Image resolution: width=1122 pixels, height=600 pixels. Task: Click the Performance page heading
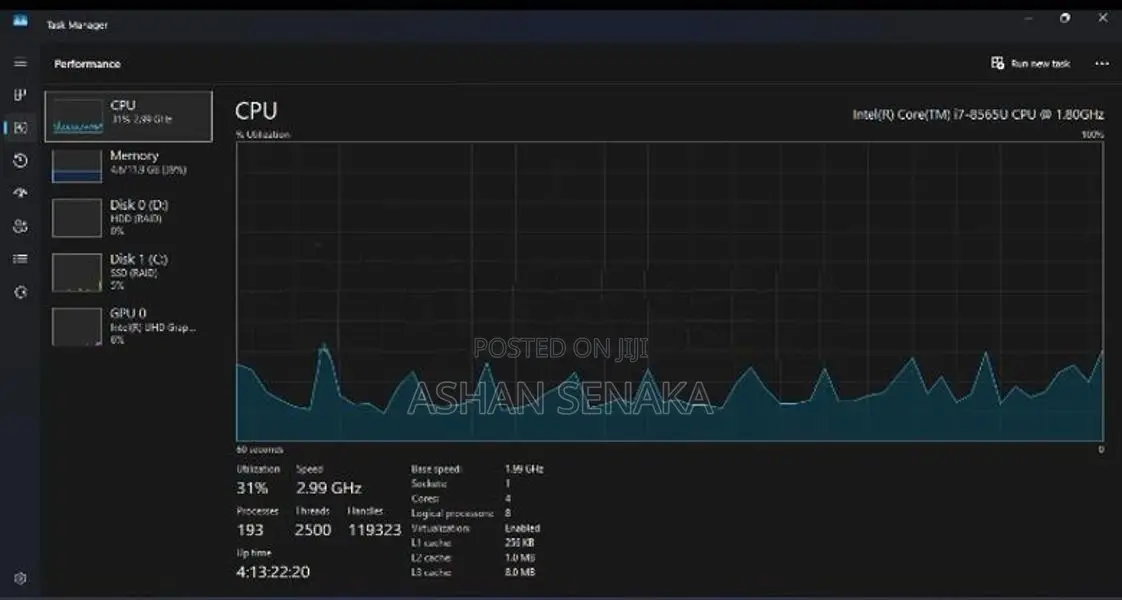87,64
